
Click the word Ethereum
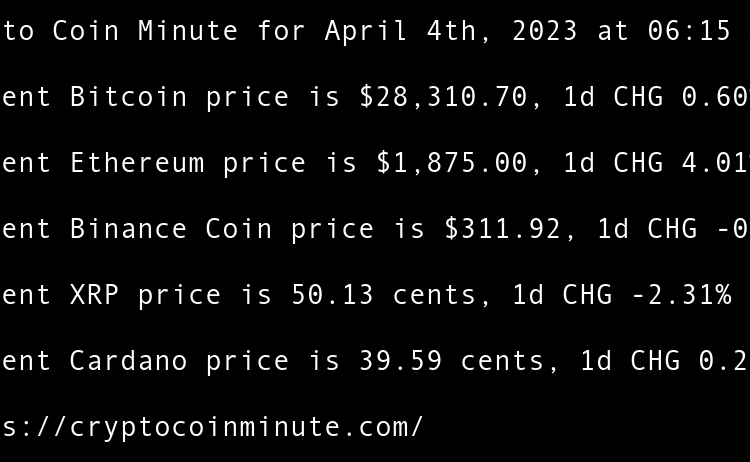pyautogui.click(x=137, y=163)
